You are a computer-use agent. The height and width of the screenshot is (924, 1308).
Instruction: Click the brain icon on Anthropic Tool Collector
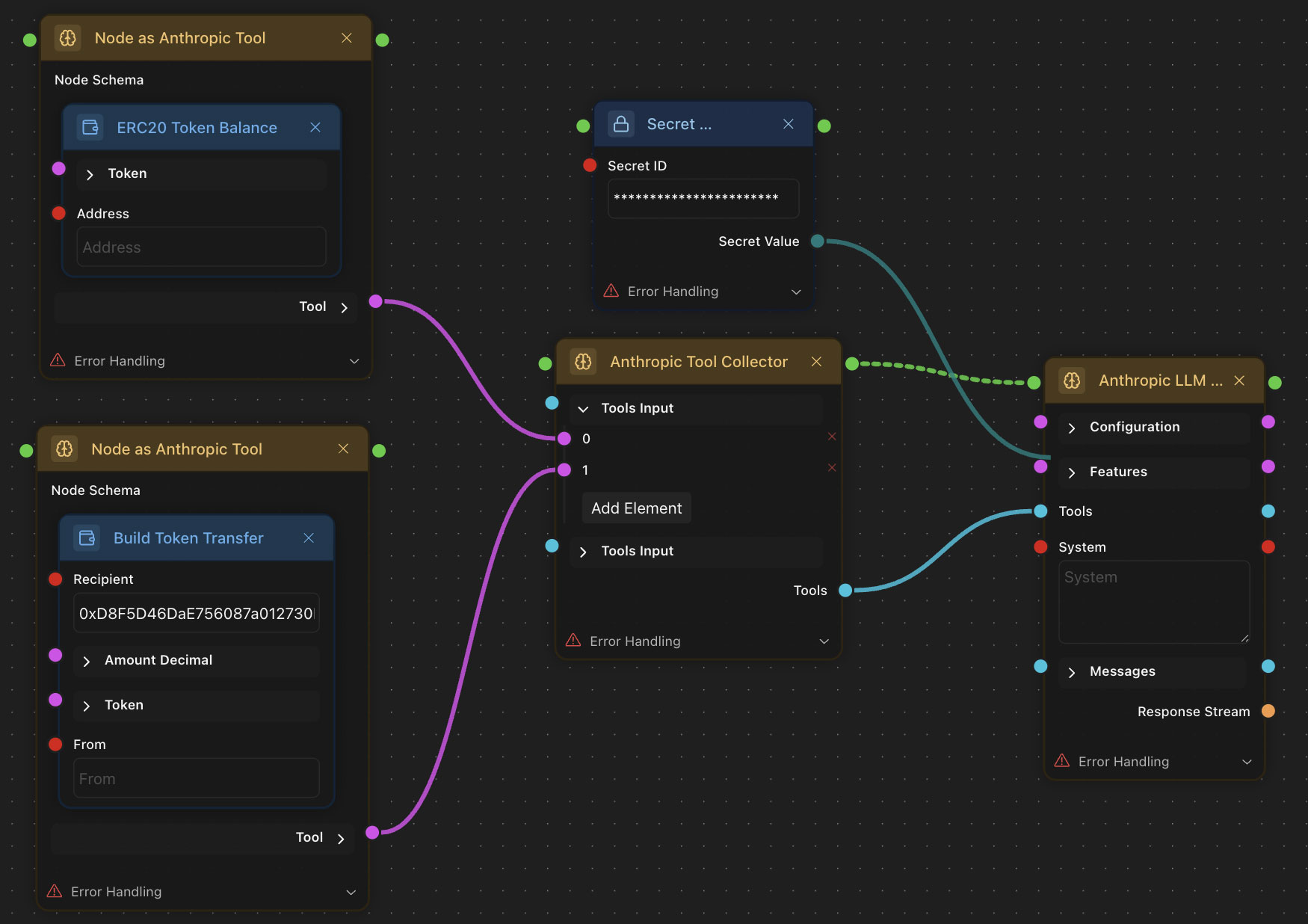(583, 362)
